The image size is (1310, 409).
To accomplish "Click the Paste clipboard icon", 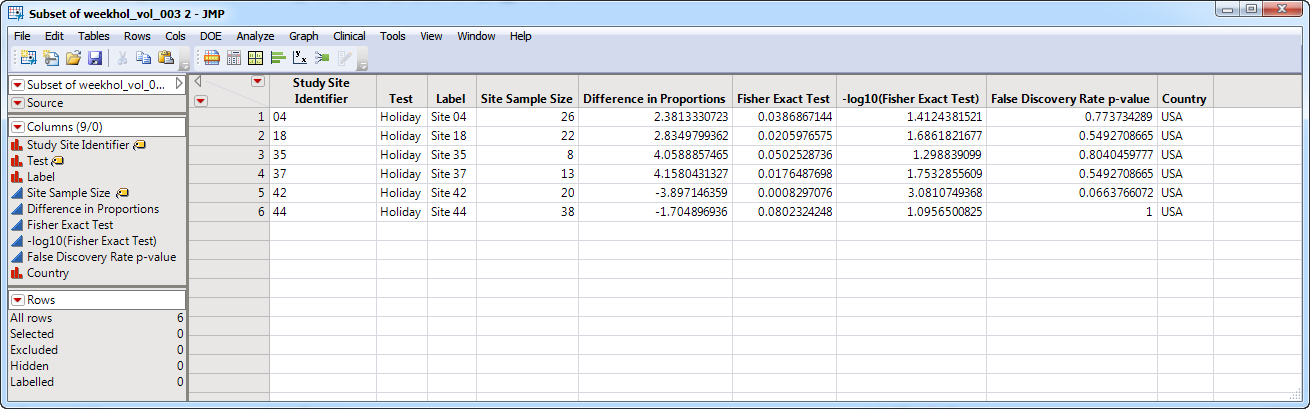I will (166, 58).
